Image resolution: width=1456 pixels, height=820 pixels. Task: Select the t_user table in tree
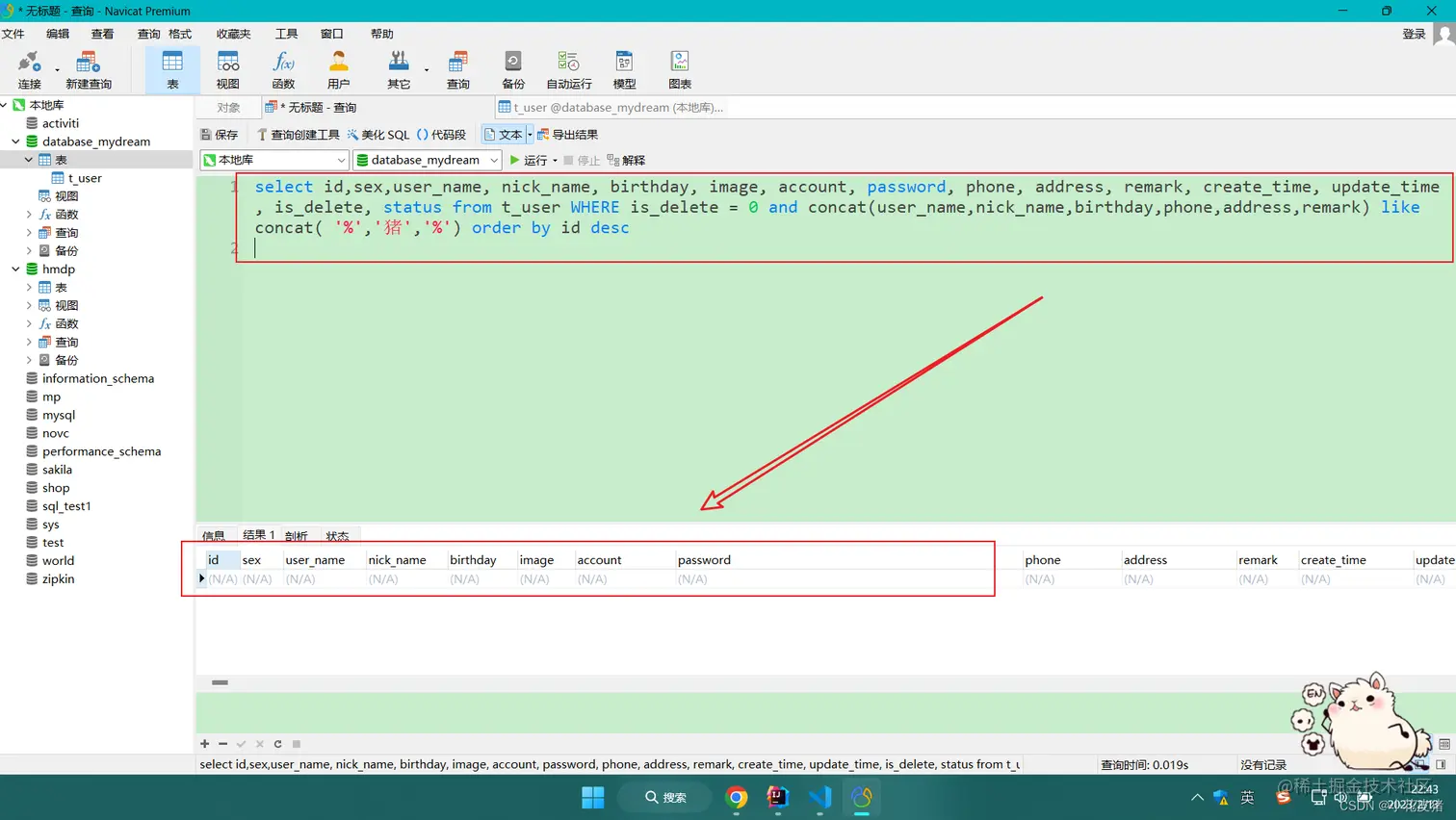pyautogui.click(x=85, y=178)
